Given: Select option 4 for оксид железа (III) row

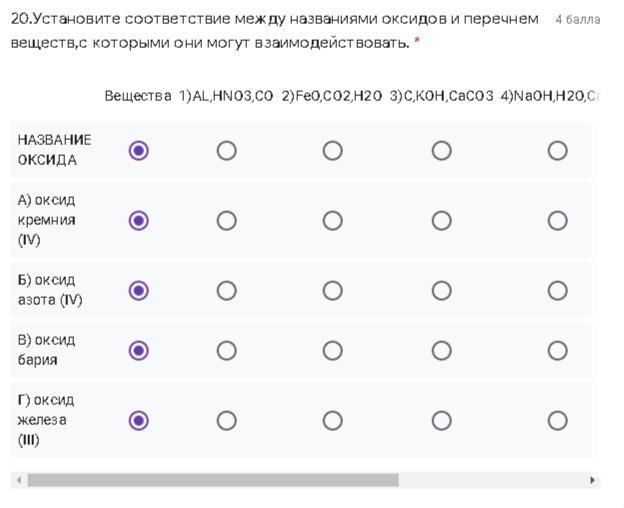Looking at the screenshot, I should pos(558,420).
